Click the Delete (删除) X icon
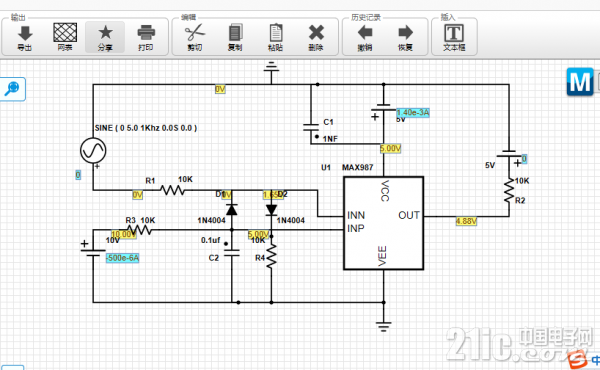 click(316, 33)
